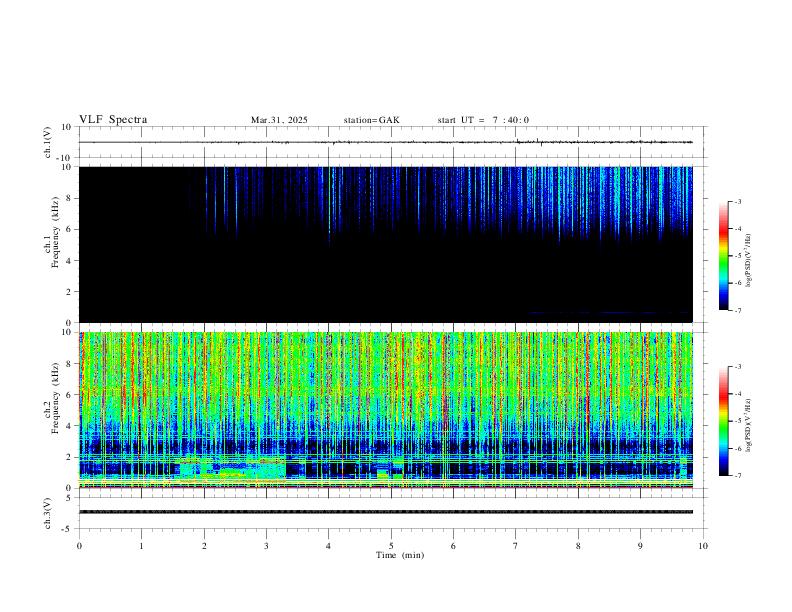Select the date text "Mar.31, 2025"

[279, 120]
